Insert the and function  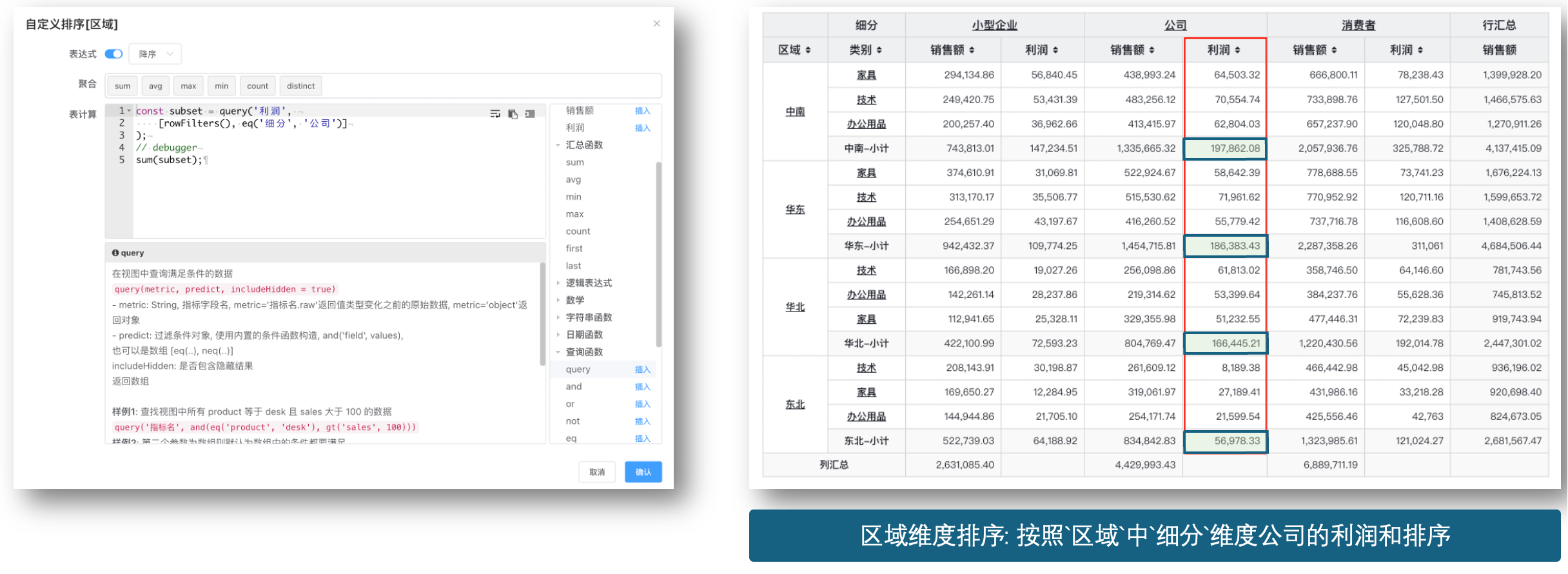642,387
